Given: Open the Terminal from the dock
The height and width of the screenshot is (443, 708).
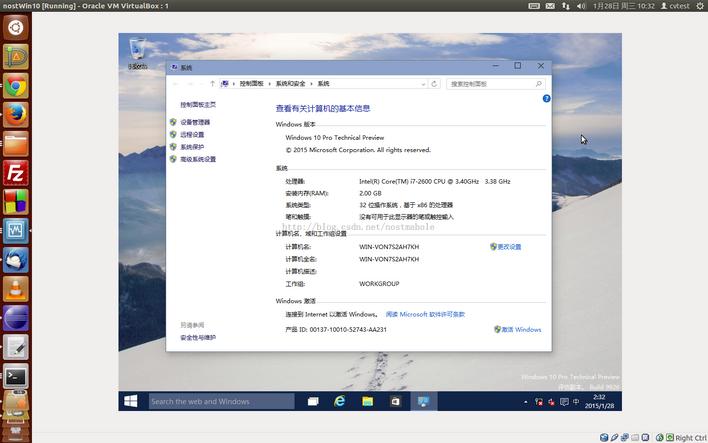Looking at the screenshot, I should pos(16,376).
